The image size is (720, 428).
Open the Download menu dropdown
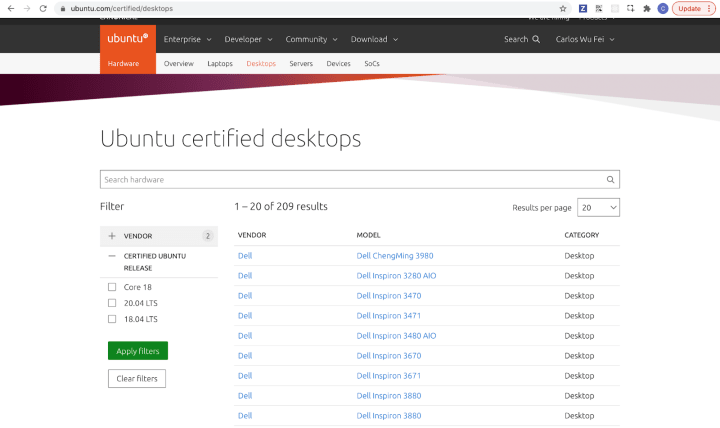click(x=374, y=39)
